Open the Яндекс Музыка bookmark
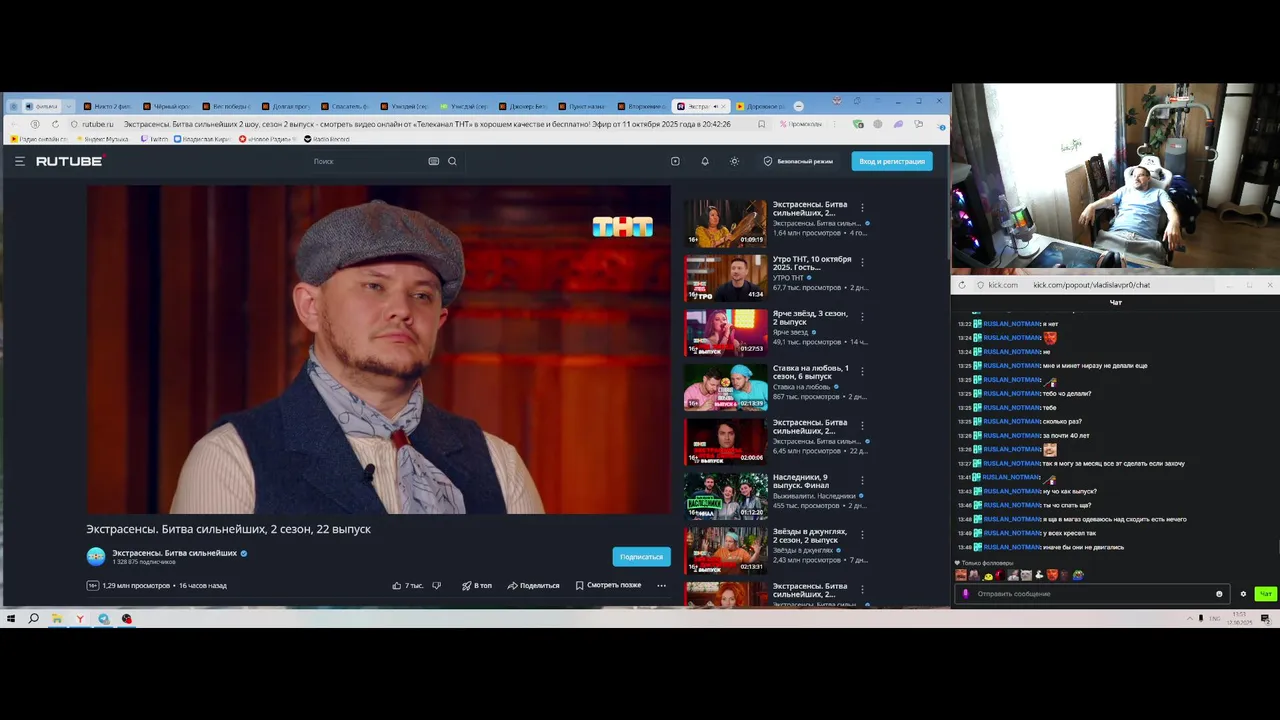Screen dimensions: 1280x720 point(102,139)
